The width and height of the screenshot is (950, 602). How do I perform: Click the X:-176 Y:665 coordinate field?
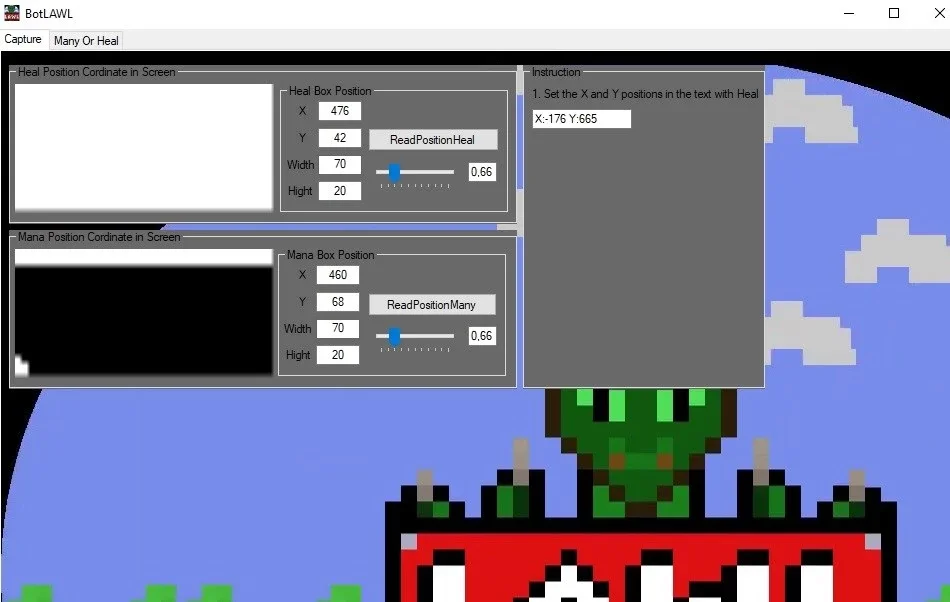point(581,119)
